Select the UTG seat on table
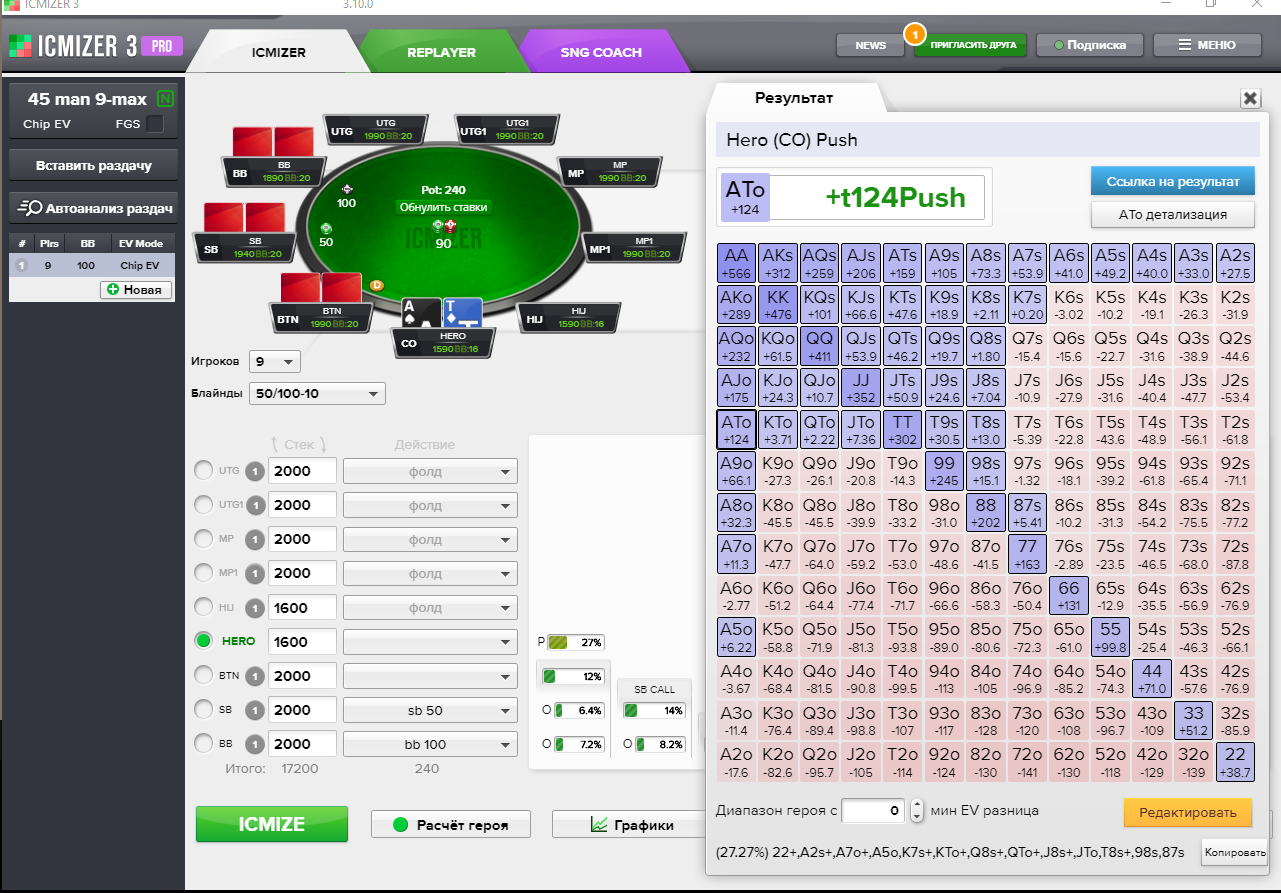 pos(374,130)
